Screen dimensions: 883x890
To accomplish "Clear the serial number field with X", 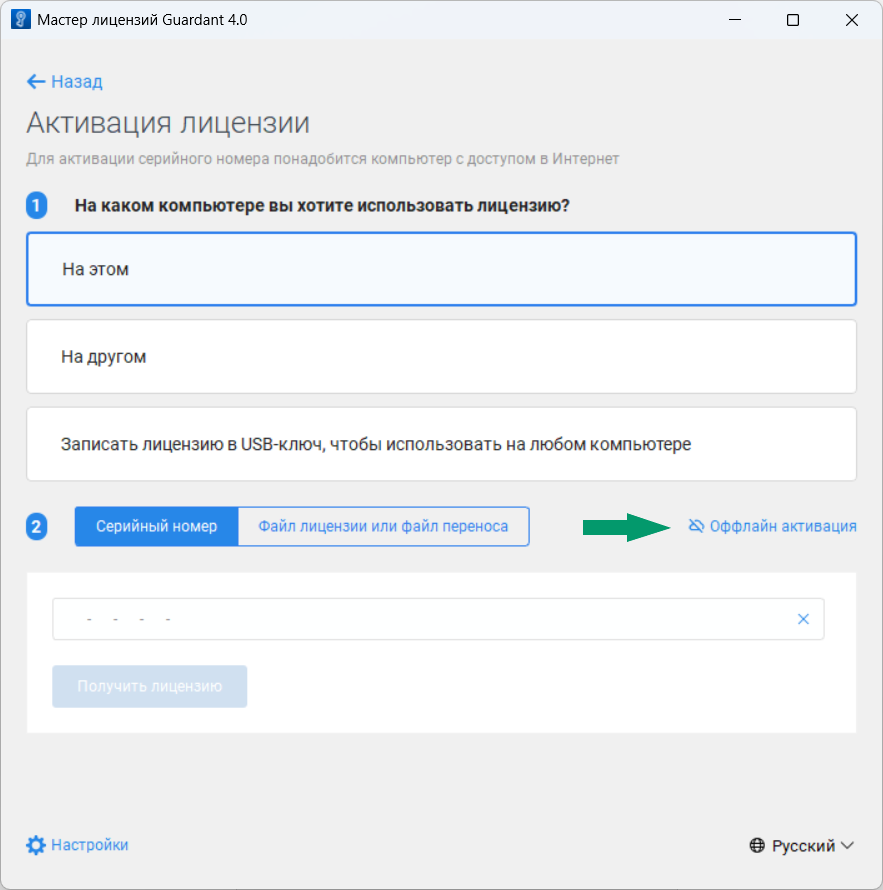I will pos(803,619).
